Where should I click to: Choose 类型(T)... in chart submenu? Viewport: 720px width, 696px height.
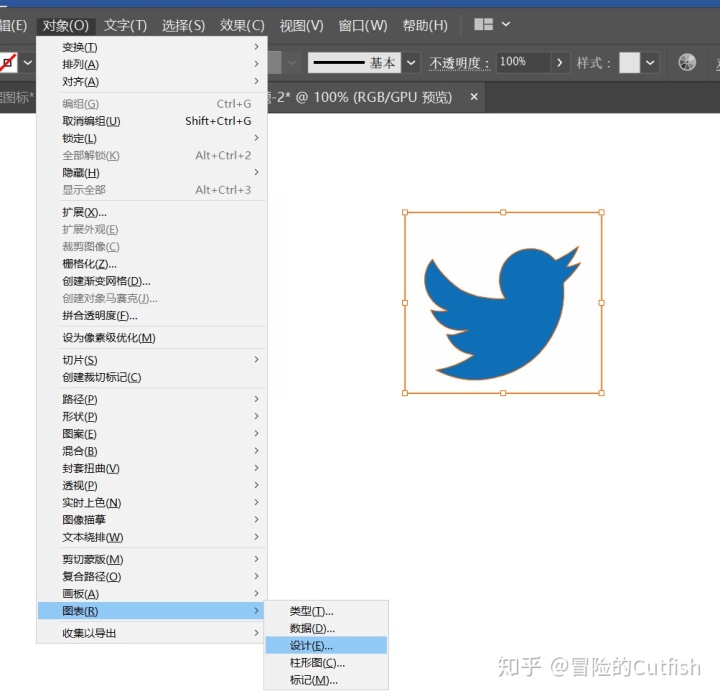(x=326, y=611)
